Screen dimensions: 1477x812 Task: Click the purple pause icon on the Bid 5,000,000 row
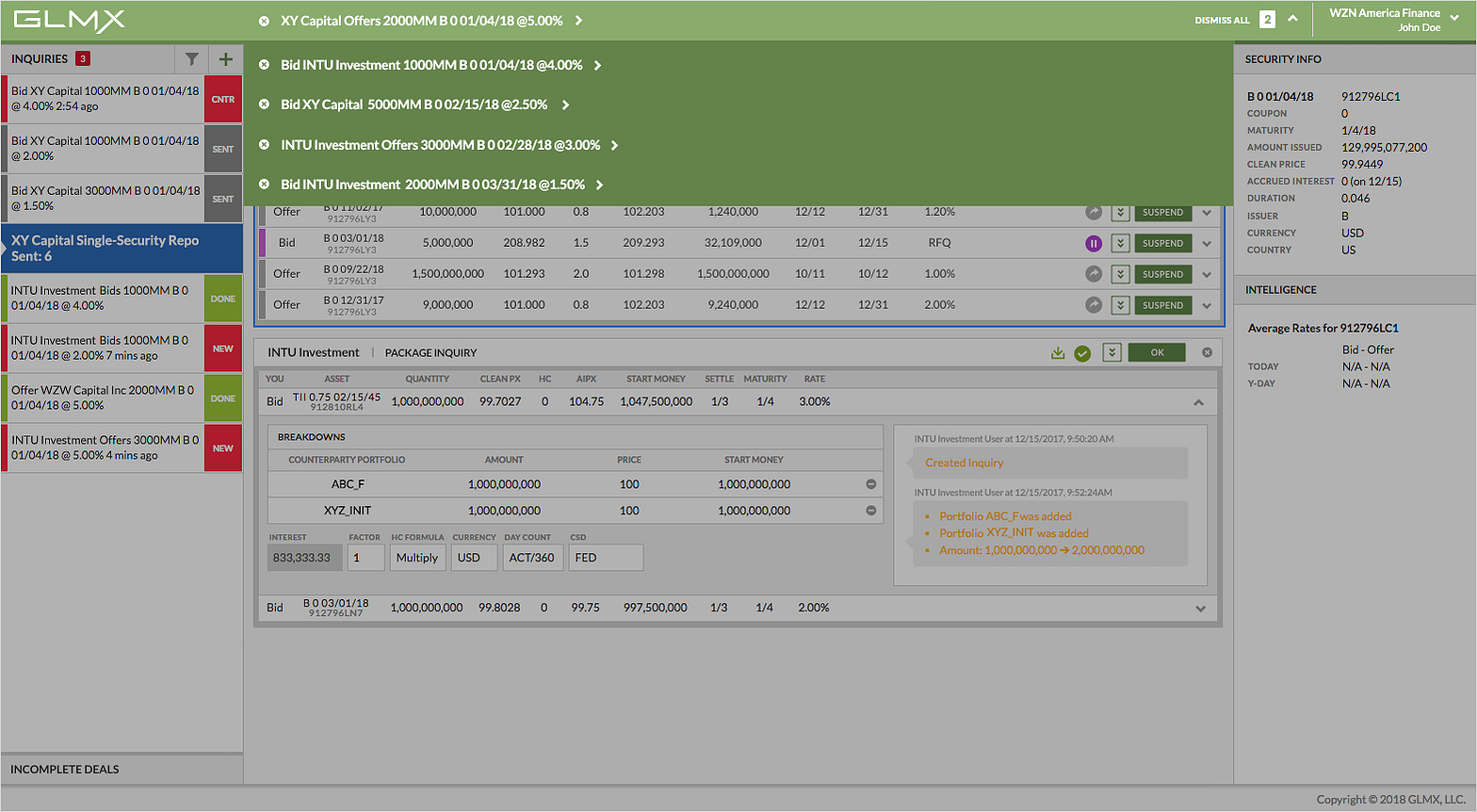point(1094,244)
